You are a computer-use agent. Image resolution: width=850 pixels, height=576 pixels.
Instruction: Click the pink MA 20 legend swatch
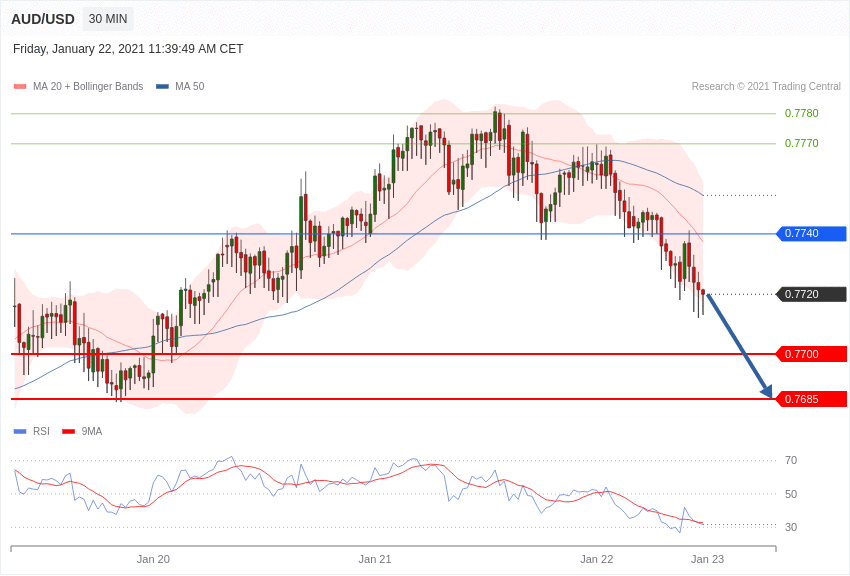pyautogui.click(x=20, y=87)
